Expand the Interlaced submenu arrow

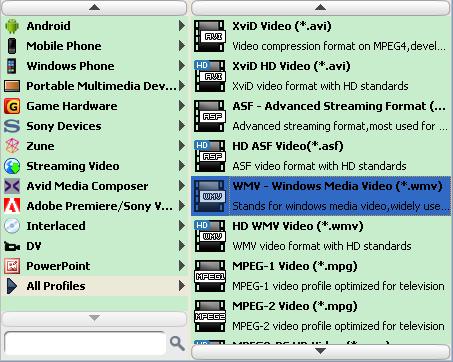pyautogui.click(x=182, y=226)
